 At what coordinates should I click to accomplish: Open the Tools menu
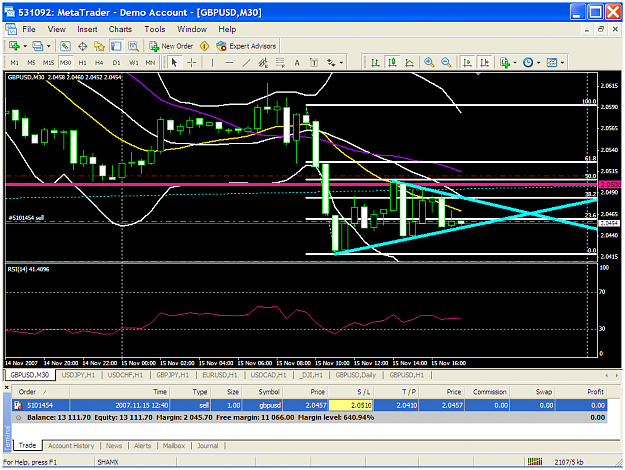click(155, 29)
